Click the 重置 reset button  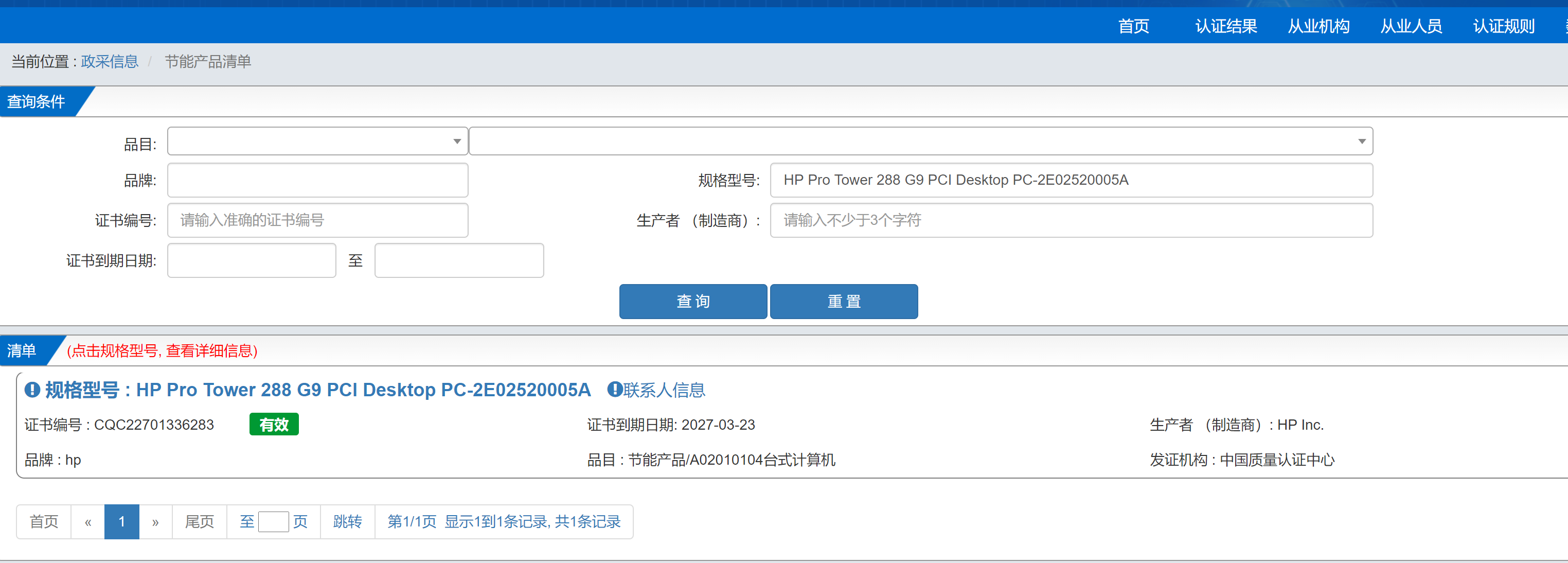[x=844, y=301]
